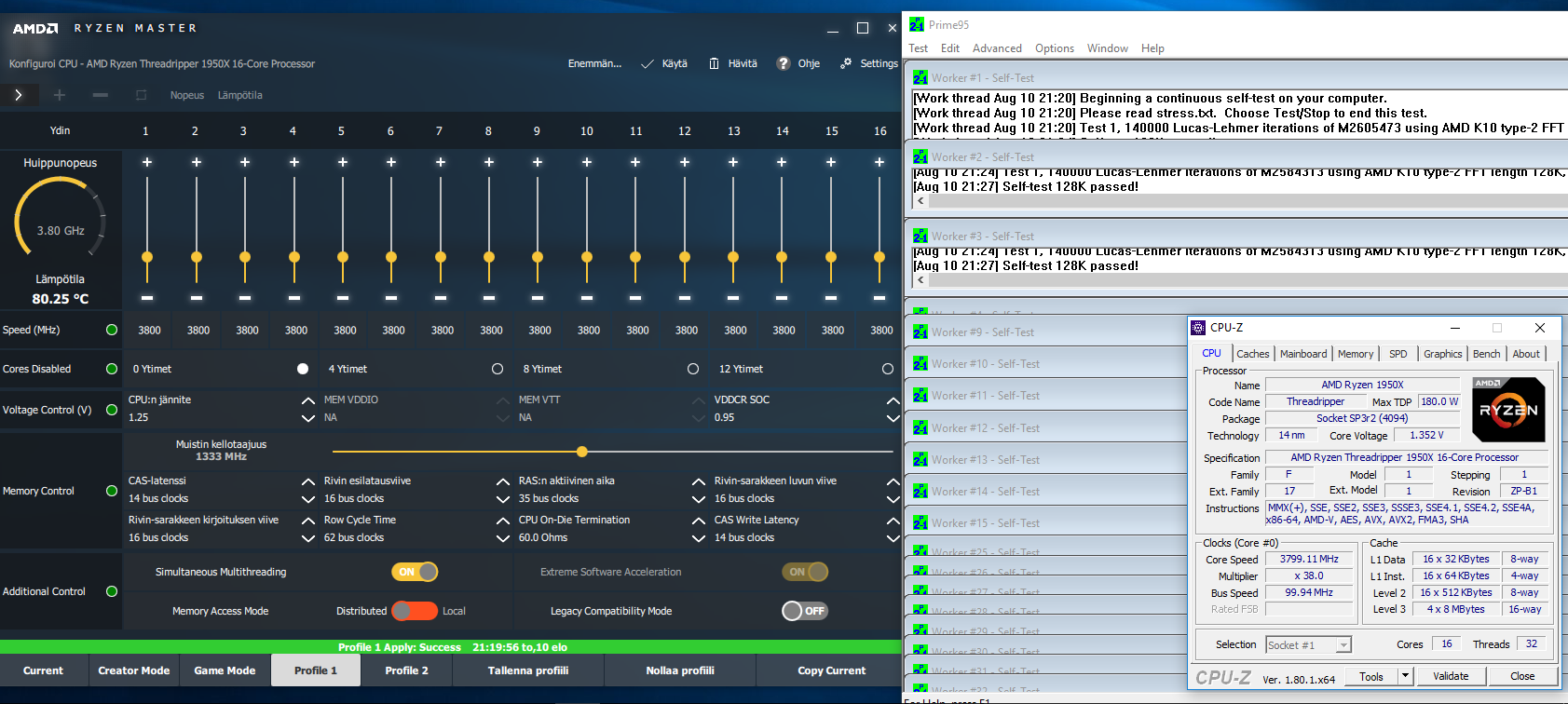Click the plus icon in Ryzen Master toolbar
This screenshot has width=1568, height=704.
coord(60,95)
